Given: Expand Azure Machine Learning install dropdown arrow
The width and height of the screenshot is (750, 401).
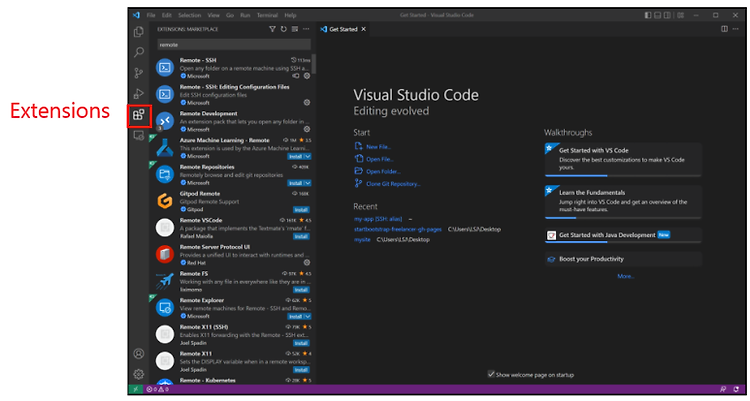Looking at the screenshot, I should pos(308,156).
